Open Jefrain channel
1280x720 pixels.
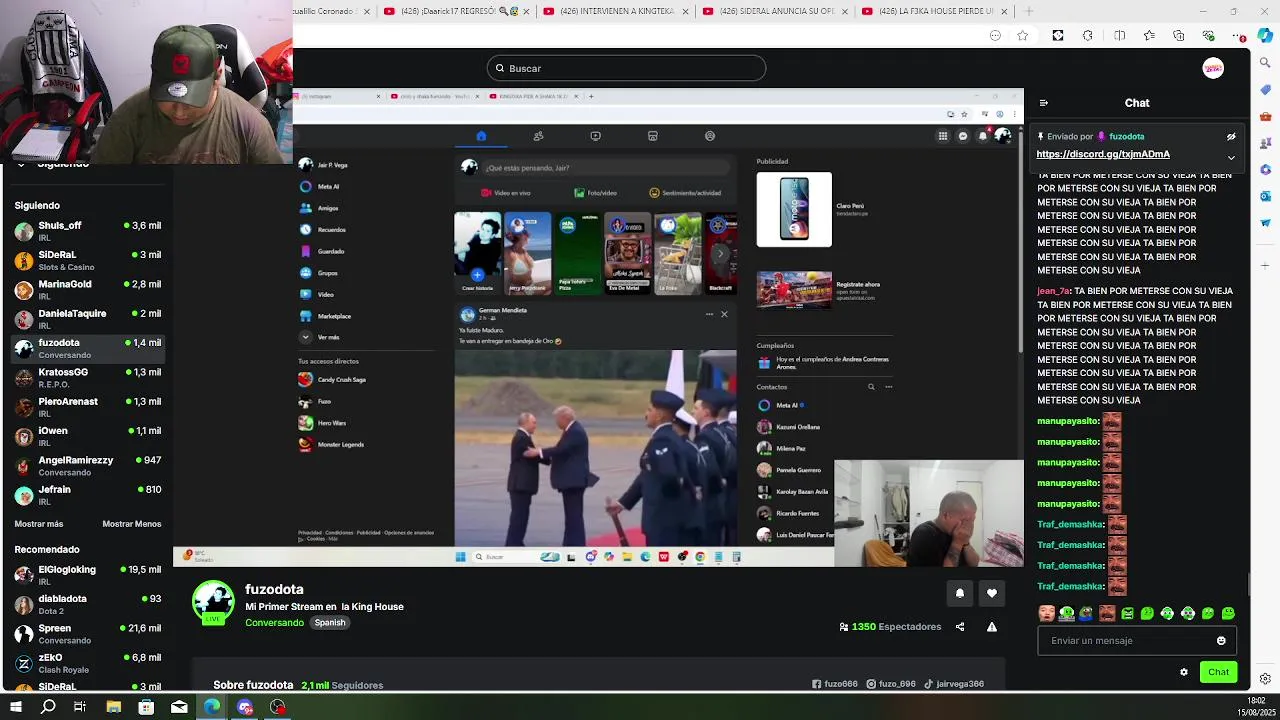(x=87, y=495)
